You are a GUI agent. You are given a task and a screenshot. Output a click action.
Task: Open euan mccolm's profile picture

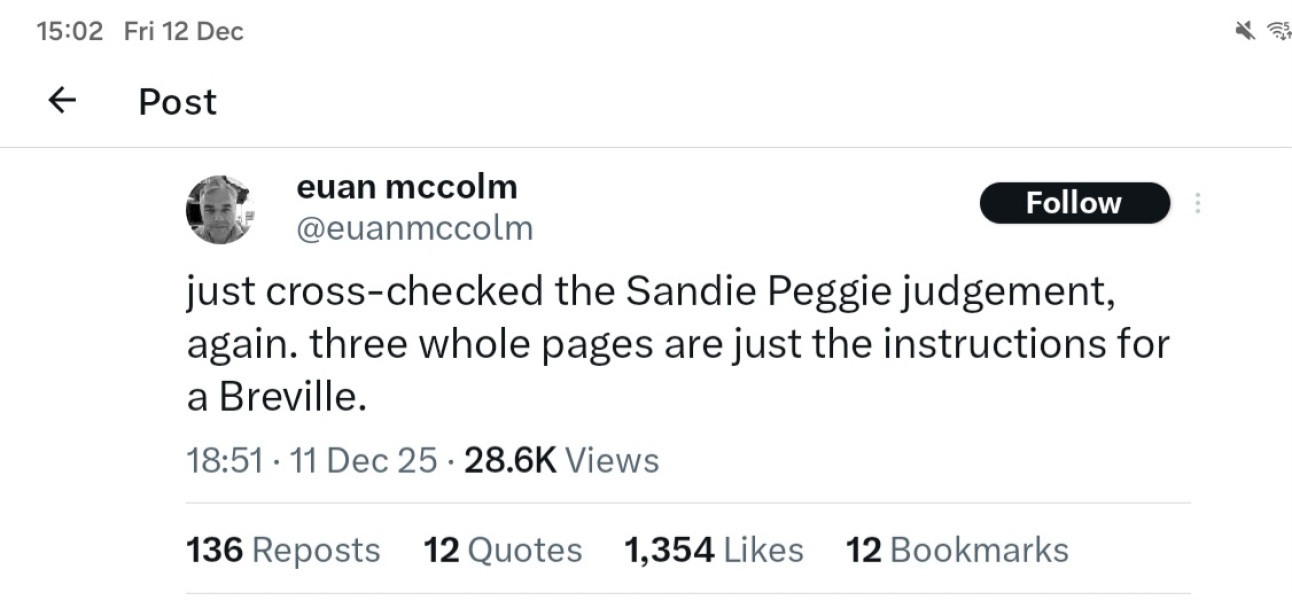click(x=221, y=207)
